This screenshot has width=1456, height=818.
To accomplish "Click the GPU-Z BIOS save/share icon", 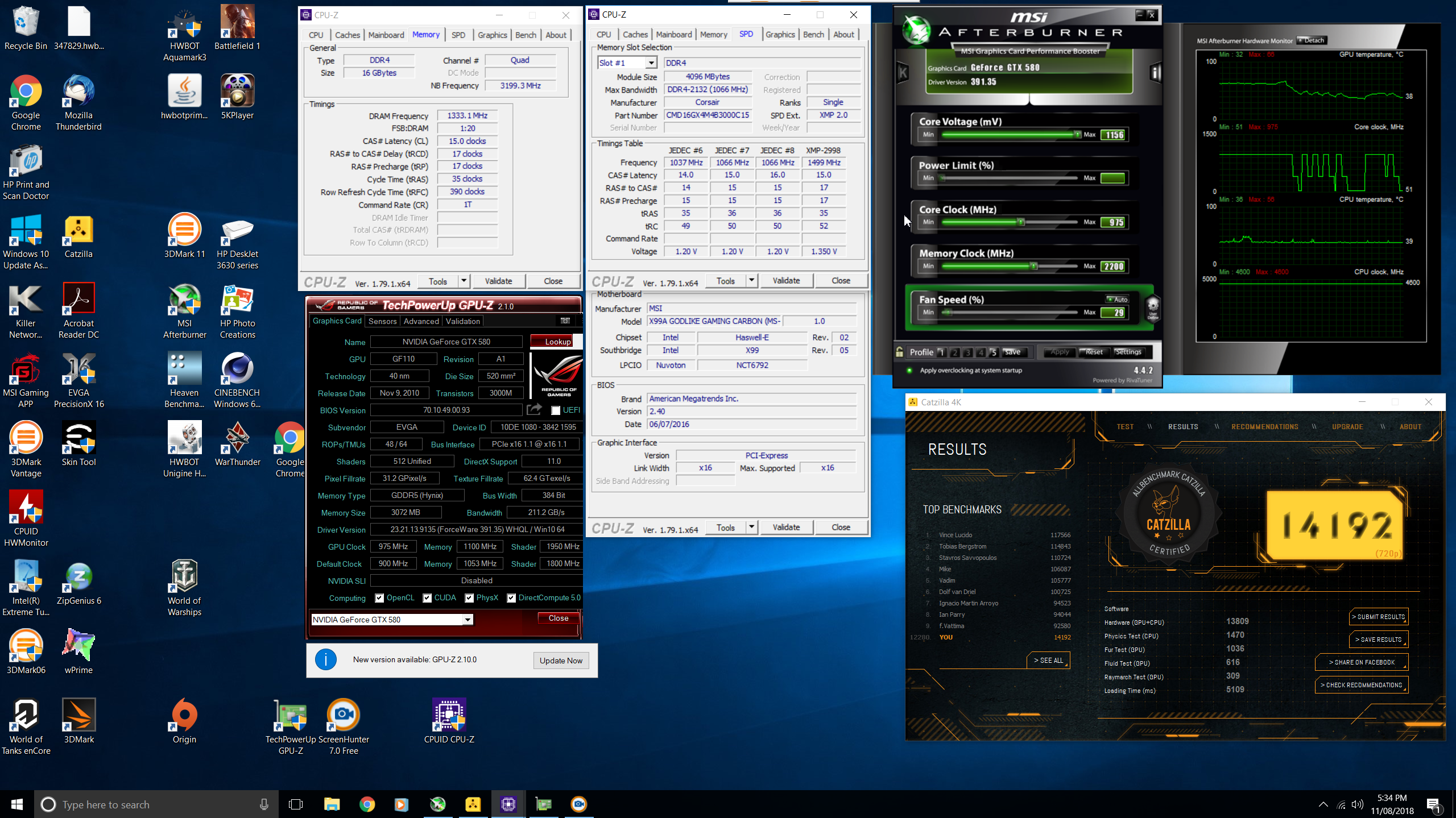I will [x=533, y=409].
